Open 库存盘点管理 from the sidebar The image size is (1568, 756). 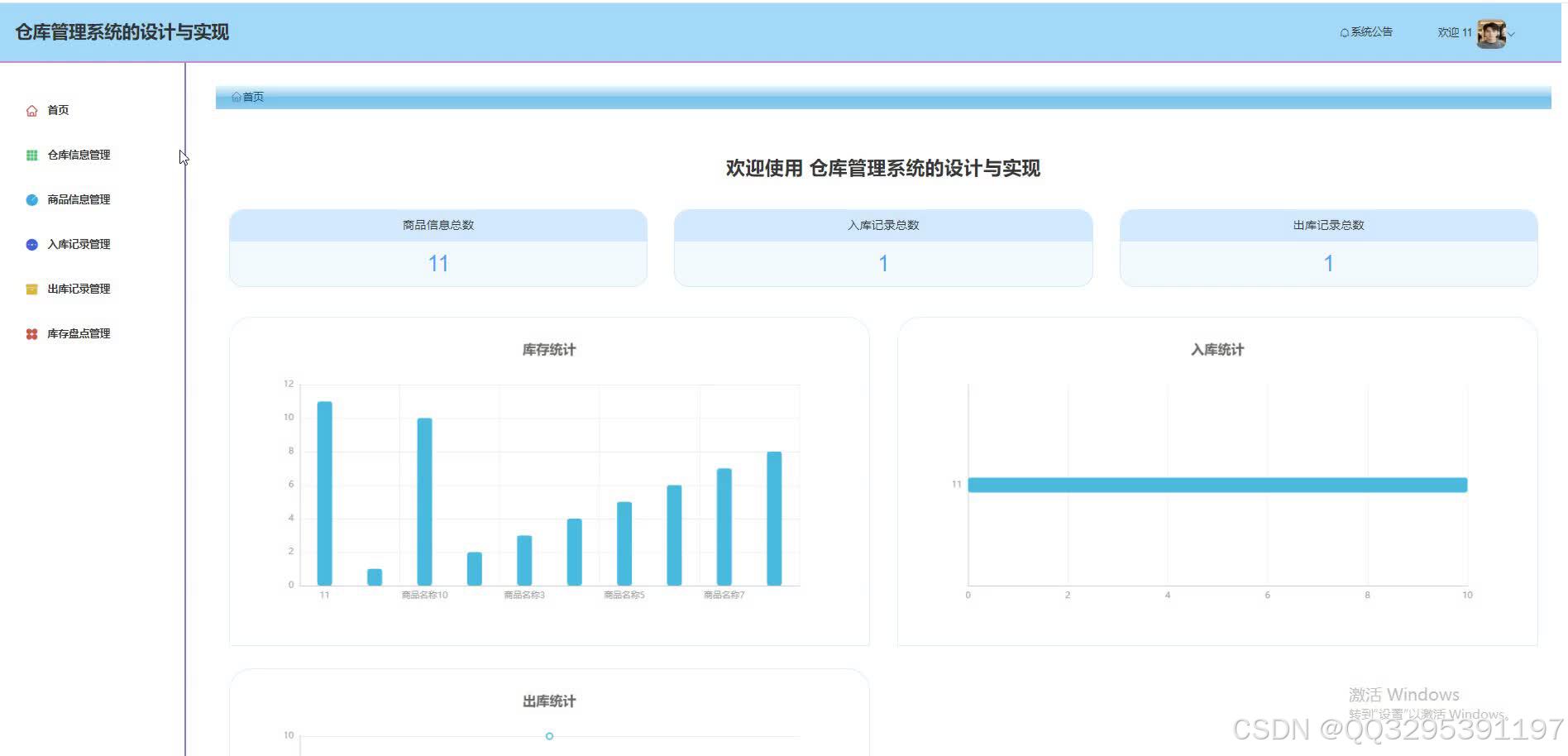coord(79,333)
